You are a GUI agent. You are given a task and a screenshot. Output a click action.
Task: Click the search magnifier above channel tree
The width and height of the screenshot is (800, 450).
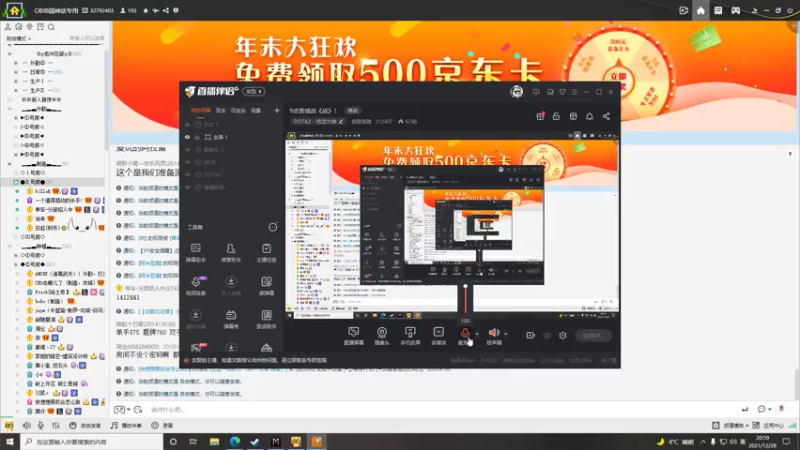coord(51,27)
